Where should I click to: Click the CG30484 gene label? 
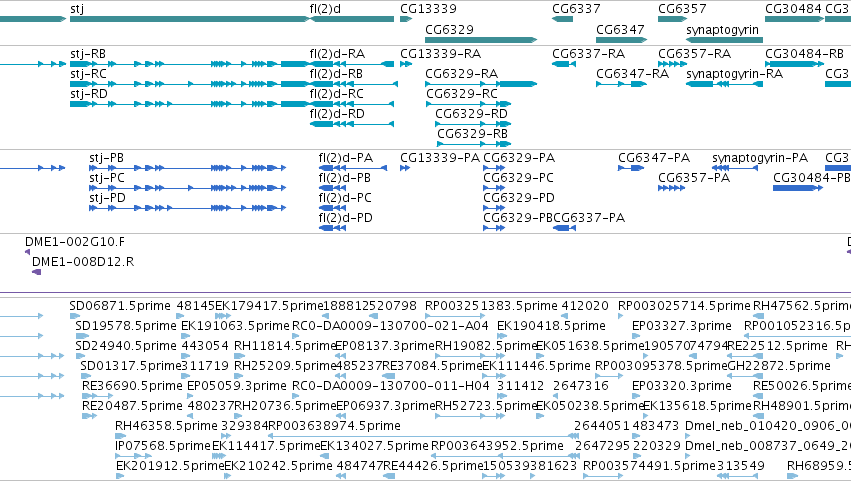coord(793,9)
